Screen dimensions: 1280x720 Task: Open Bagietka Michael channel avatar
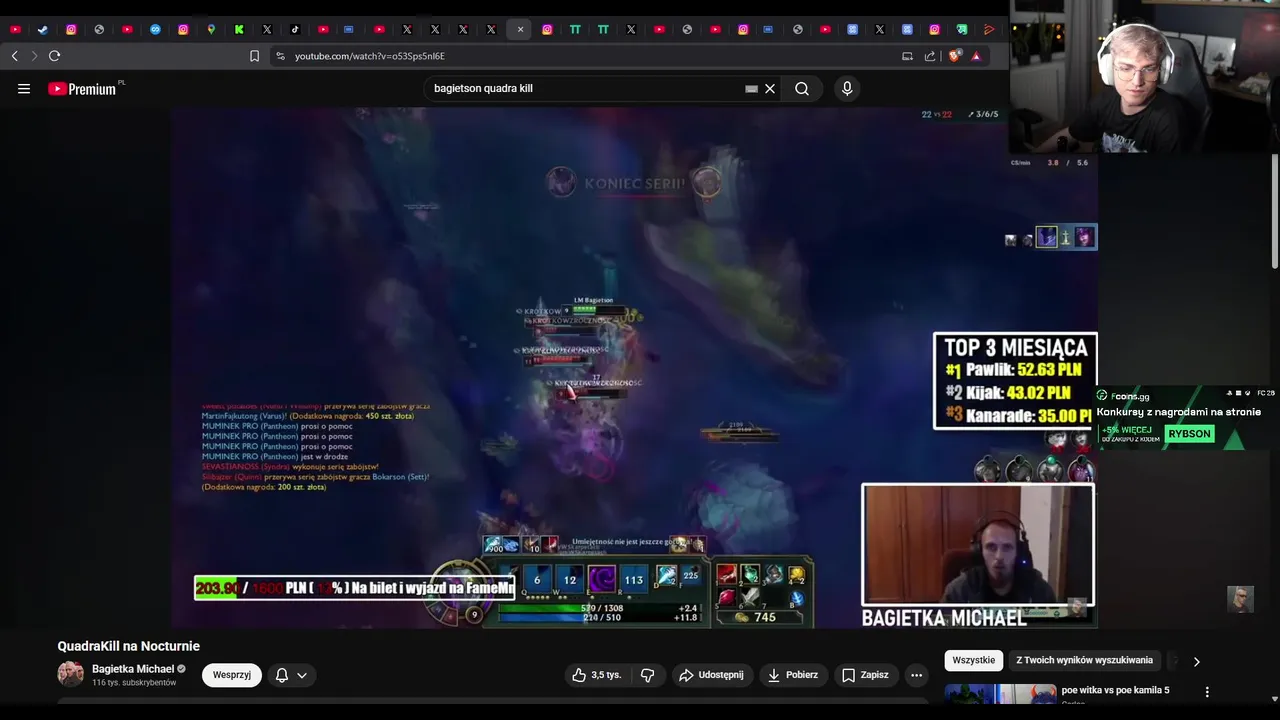70,674
